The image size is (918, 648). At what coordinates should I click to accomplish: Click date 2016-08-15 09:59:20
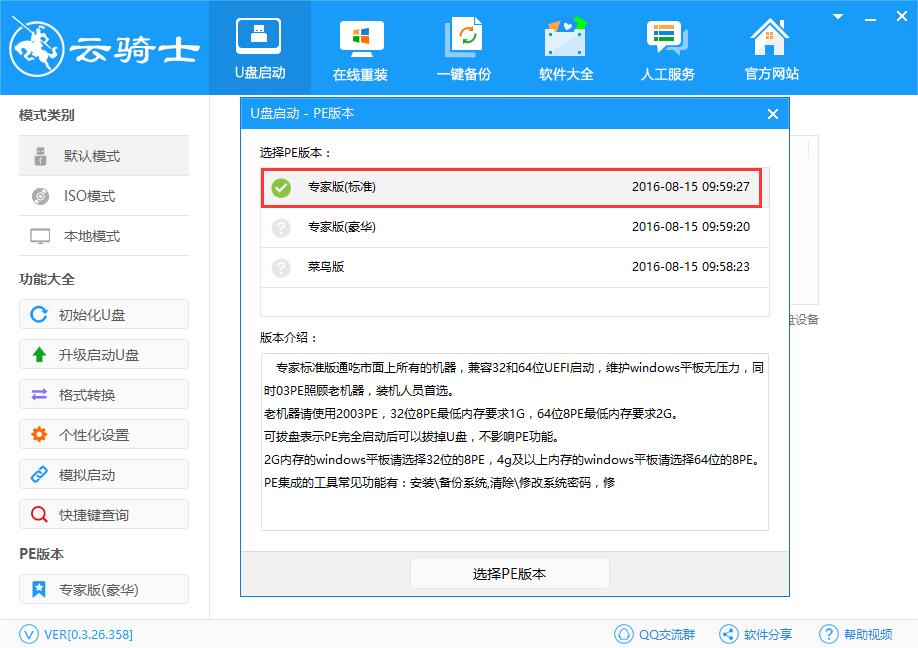[691, 227]
